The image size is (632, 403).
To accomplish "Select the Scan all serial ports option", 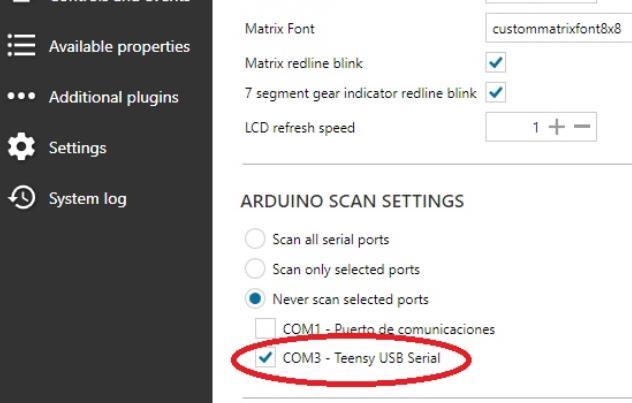I will tap(255, 240).
